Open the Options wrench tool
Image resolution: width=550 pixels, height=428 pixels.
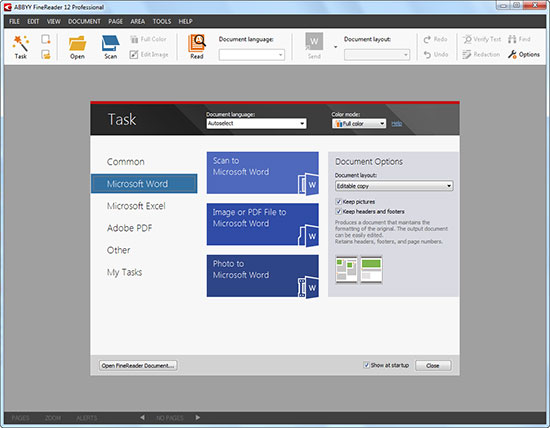[523, 54]
